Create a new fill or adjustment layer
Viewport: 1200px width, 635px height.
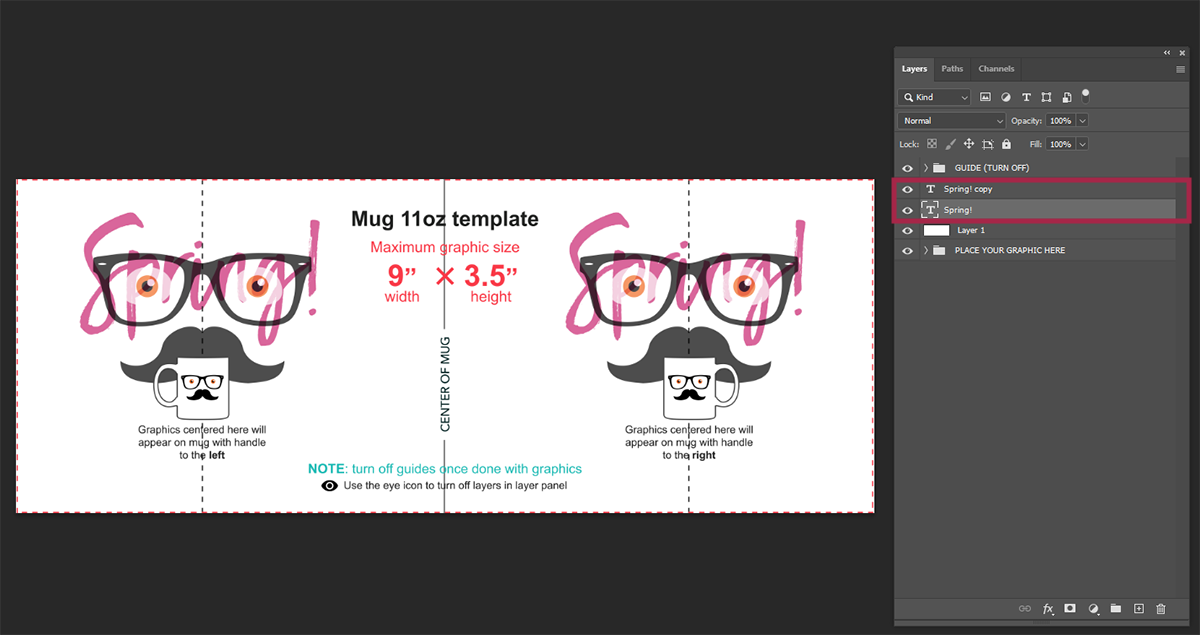point(1094,608)
